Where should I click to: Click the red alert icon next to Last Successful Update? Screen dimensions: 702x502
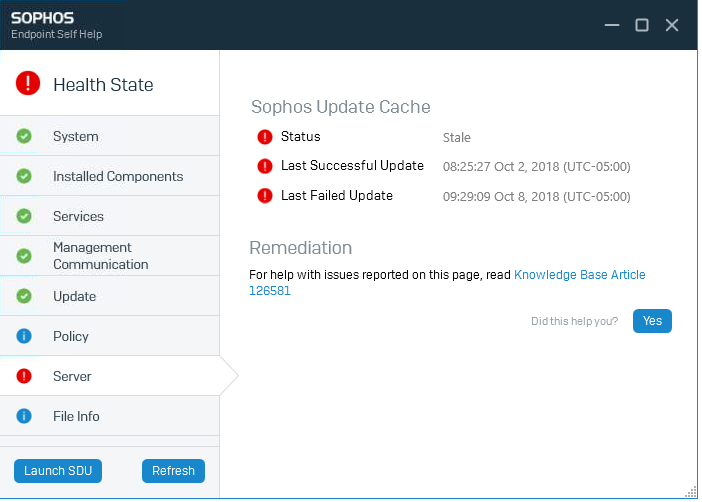tap(265, 166)
